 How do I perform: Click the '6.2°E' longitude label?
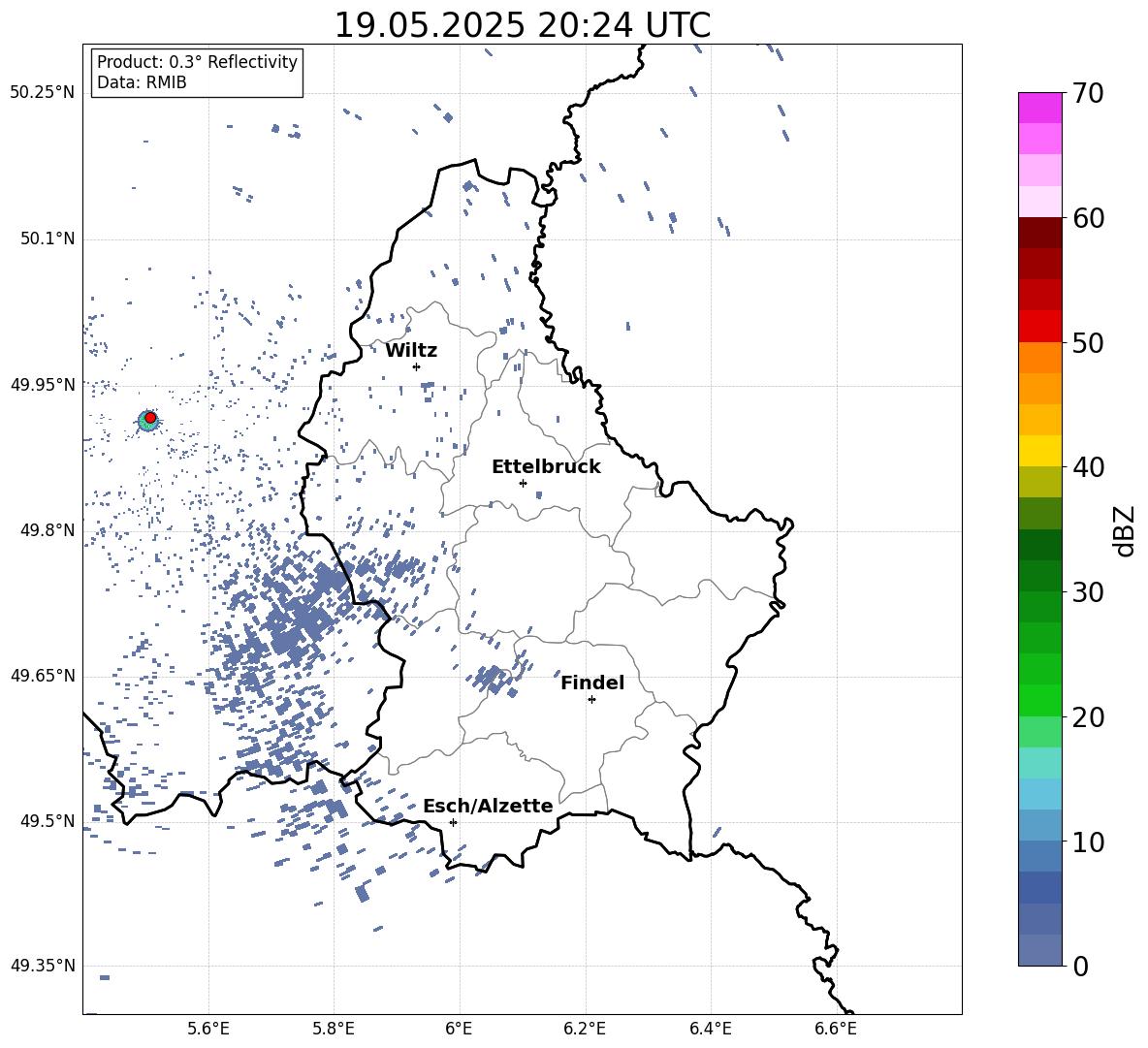[x=585, y=1029]
